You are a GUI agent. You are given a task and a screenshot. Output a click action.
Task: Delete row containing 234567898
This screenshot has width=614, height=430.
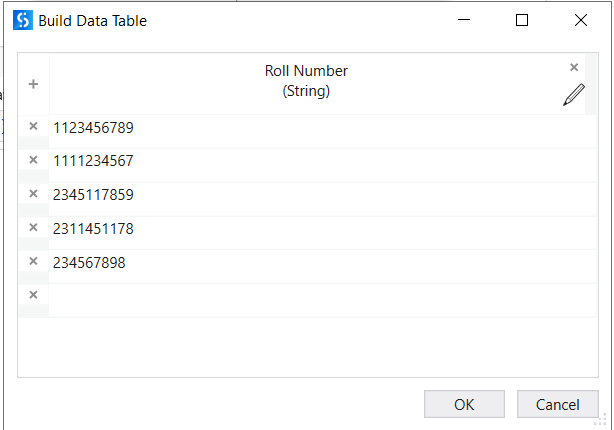(33, 262)
